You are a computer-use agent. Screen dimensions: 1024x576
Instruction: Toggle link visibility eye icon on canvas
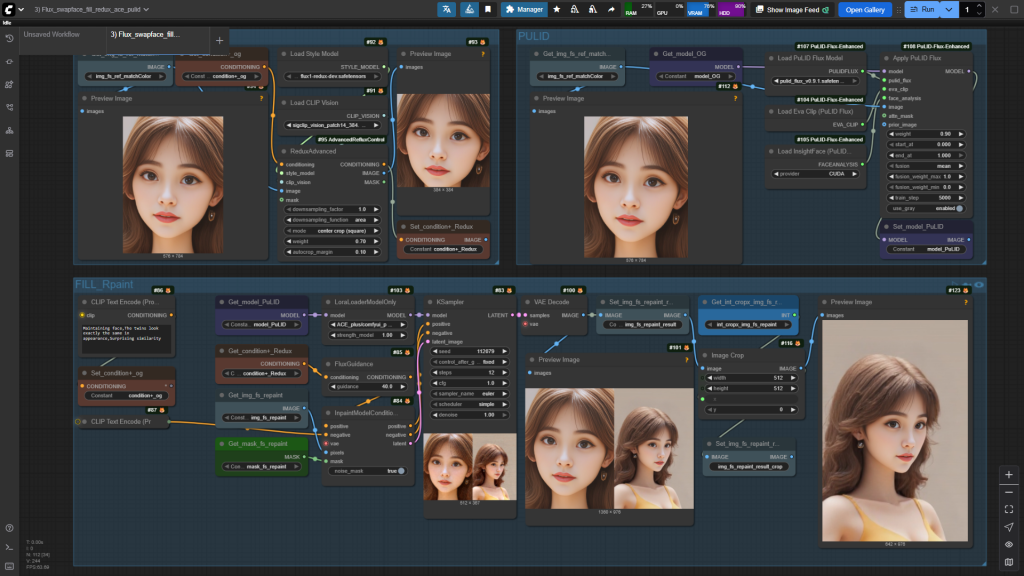pos(1009,544)
